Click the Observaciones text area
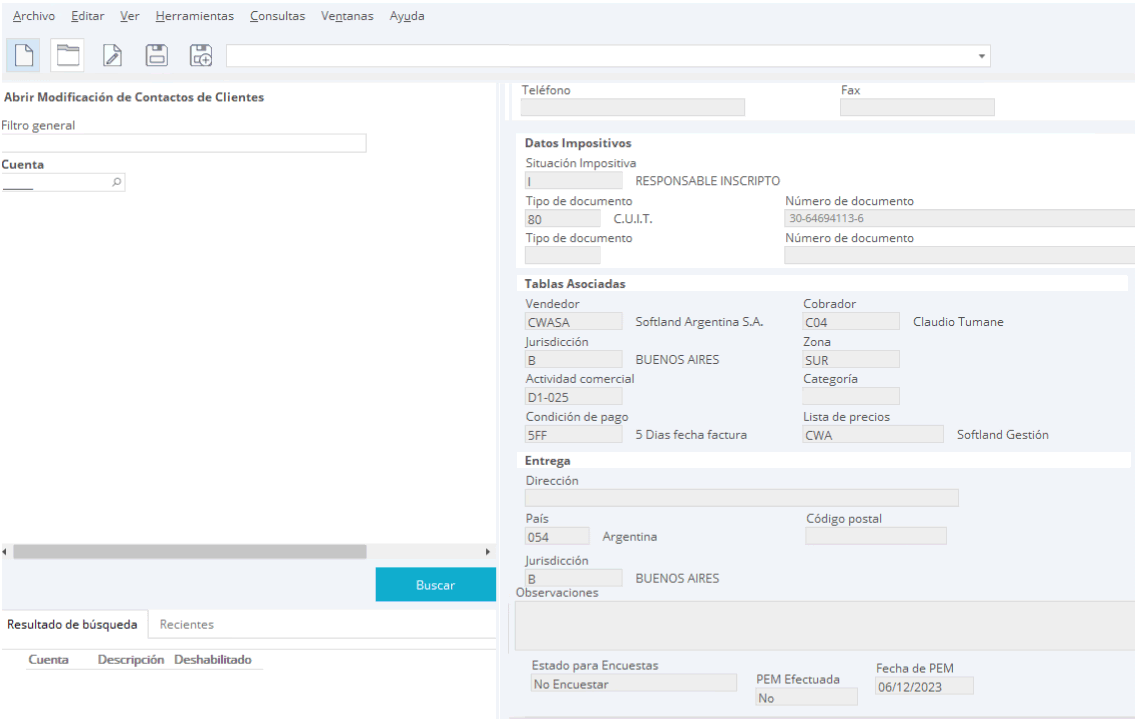The image size is (1135, 720). click(825, 626)
